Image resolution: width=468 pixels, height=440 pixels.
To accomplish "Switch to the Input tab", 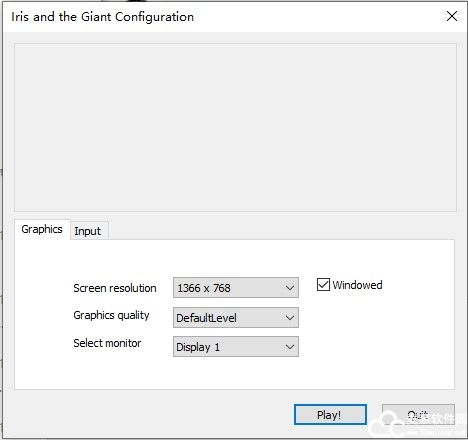I will (x=88, y=231).
